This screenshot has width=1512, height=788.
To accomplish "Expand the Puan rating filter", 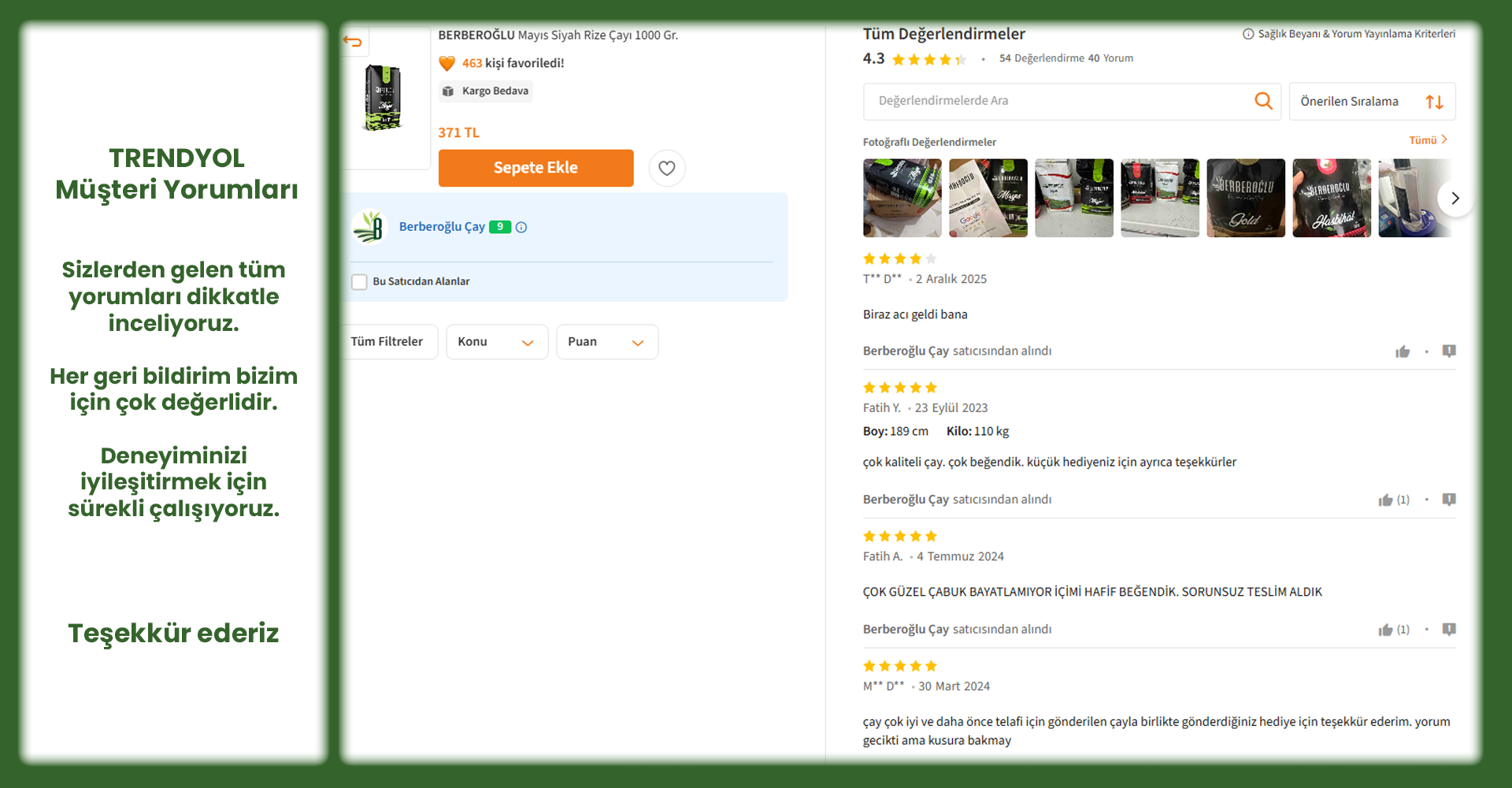I will [607, 342].
